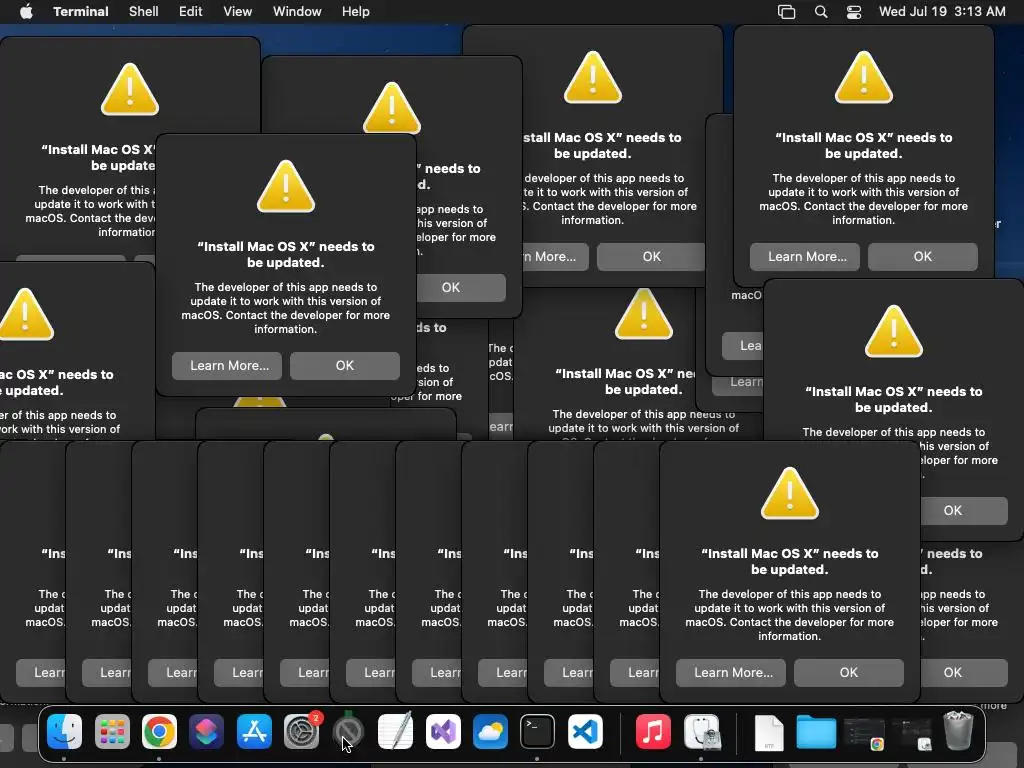Open the Edit menu
This screenshot has width=1024, height=768.
(191, 11)
